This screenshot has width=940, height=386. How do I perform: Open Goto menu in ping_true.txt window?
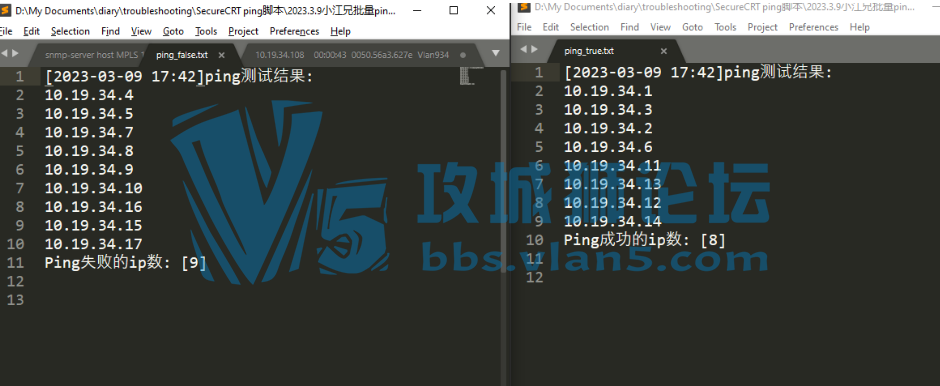tap(692, 27)
